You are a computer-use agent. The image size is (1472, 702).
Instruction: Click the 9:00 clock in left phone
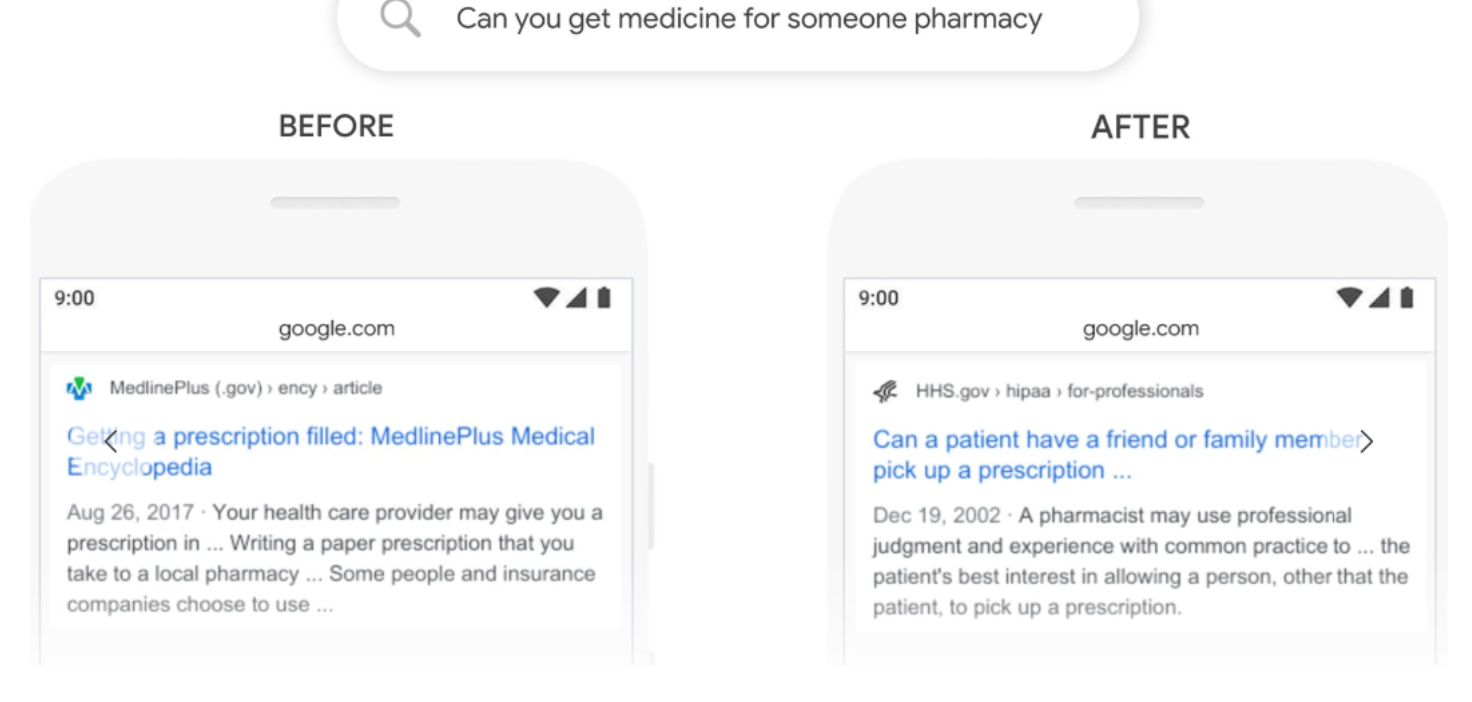tap(74, 298)
